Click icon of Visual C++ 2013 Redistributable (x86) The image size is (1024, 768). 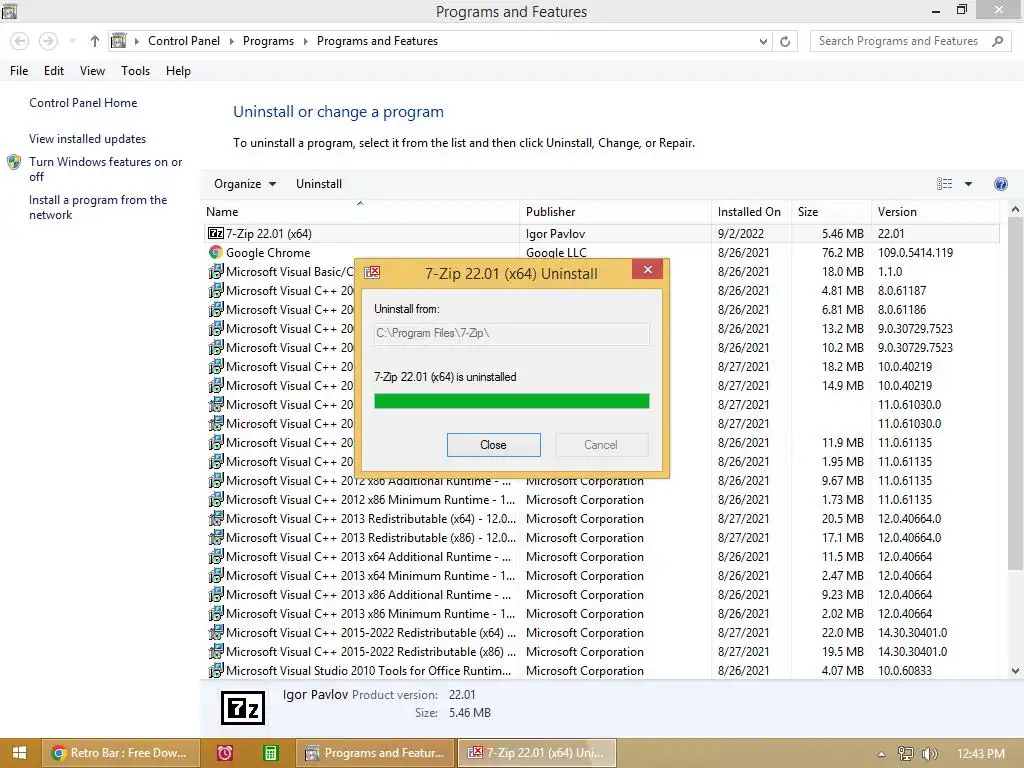(x=216, y=537)
